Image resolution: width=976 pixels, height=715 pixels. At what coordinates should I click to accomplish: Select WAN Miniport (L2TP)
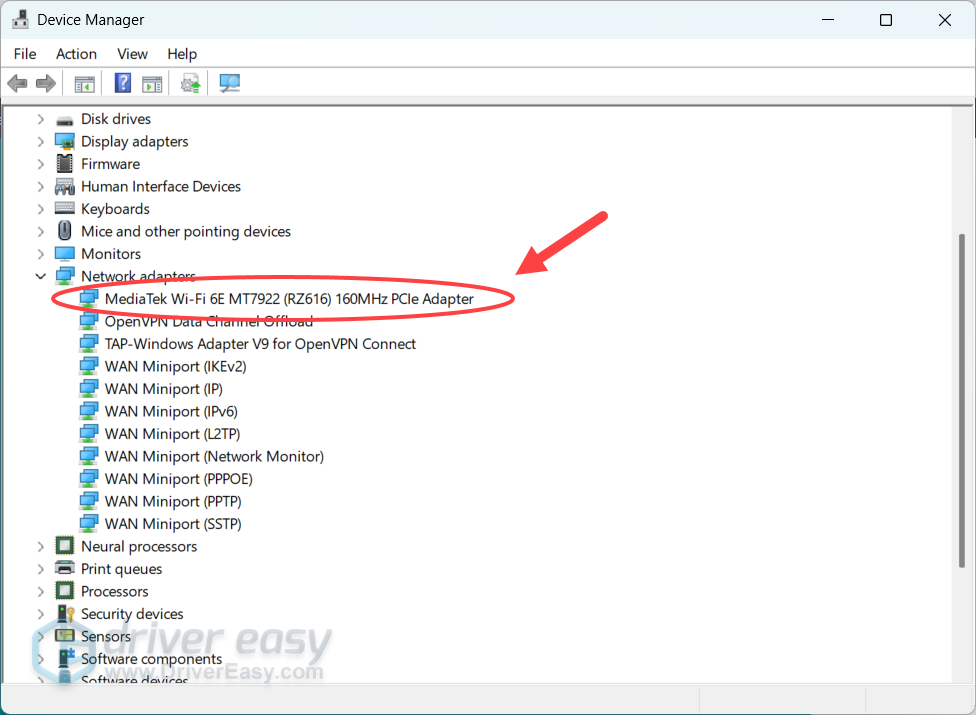pyautogui.click(x=172, y=433)
